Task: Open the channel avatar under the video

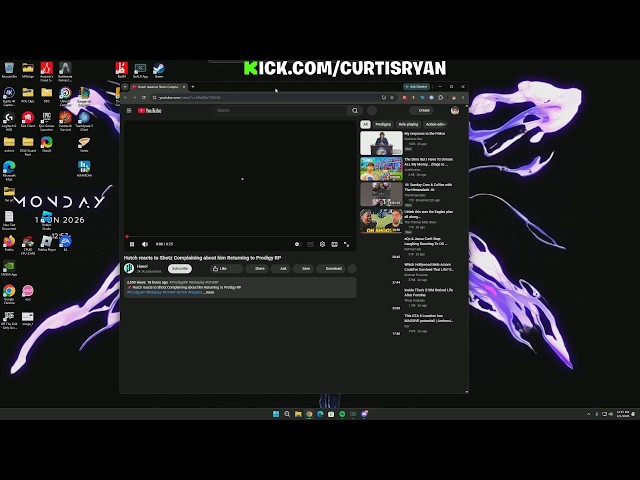Action: coord(129,268)
